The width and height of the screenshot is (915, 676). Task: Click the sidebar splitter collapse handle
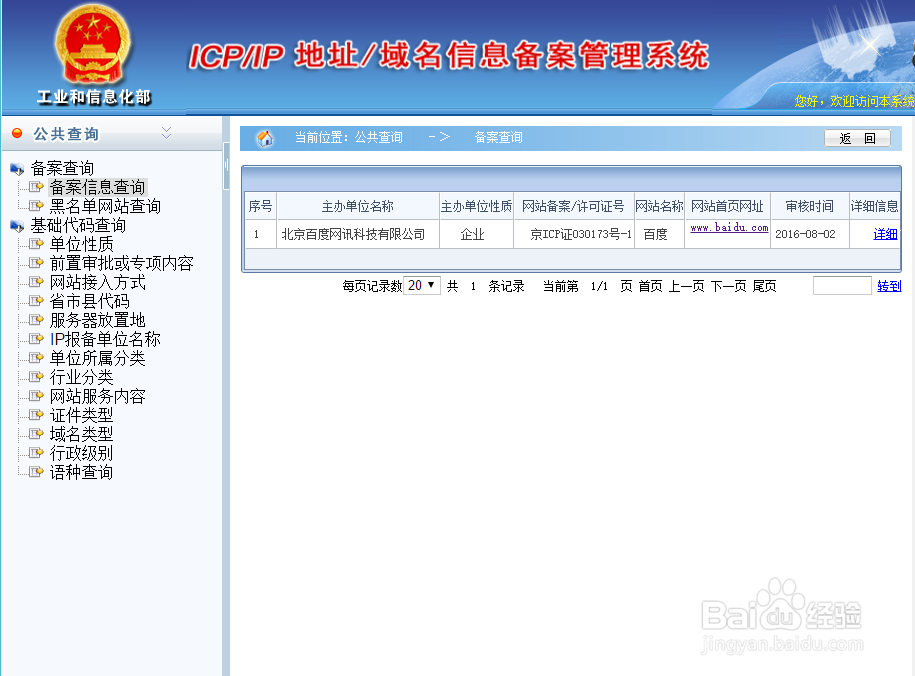click(226, 166)
